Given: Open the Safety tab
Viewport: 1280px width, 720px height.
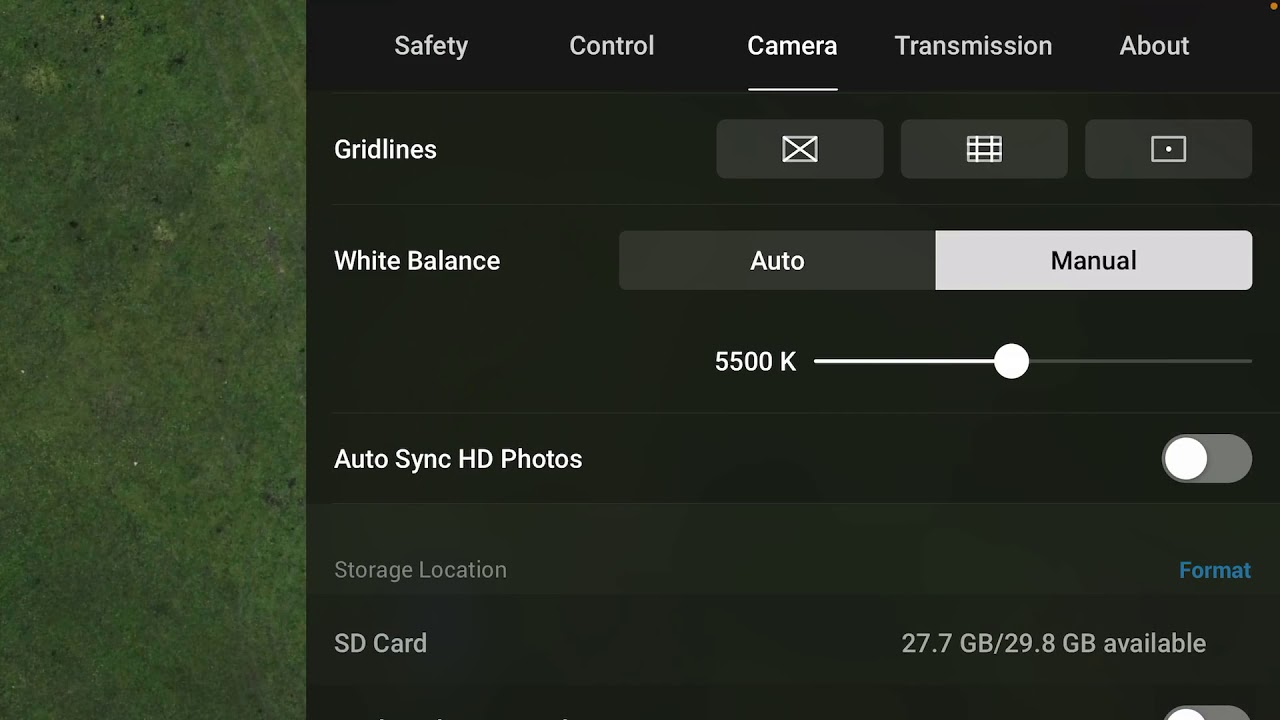Looking at the screenshot, I should [431, 46].
